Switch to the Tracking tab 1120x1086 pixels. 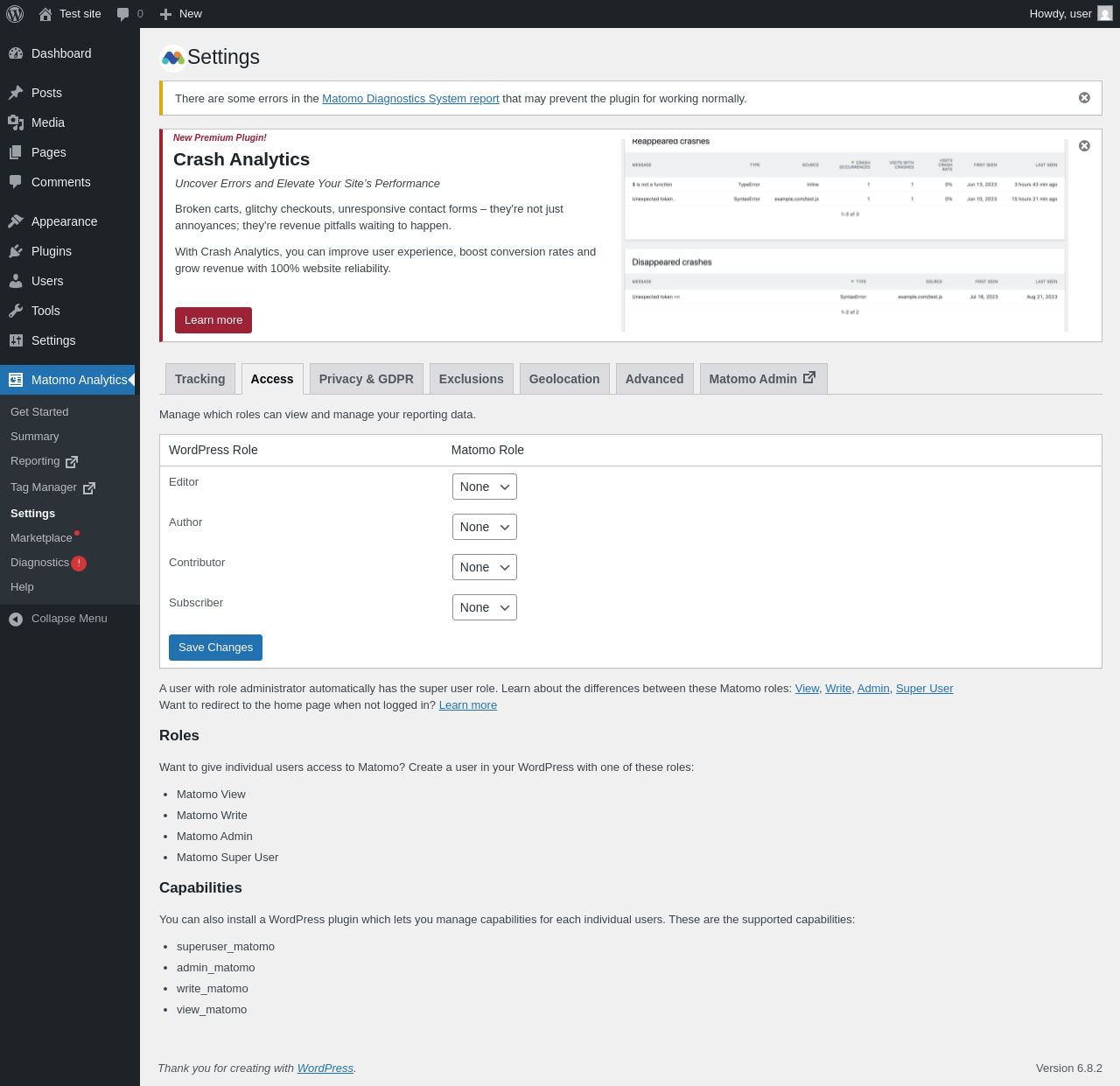click(200, 379)
